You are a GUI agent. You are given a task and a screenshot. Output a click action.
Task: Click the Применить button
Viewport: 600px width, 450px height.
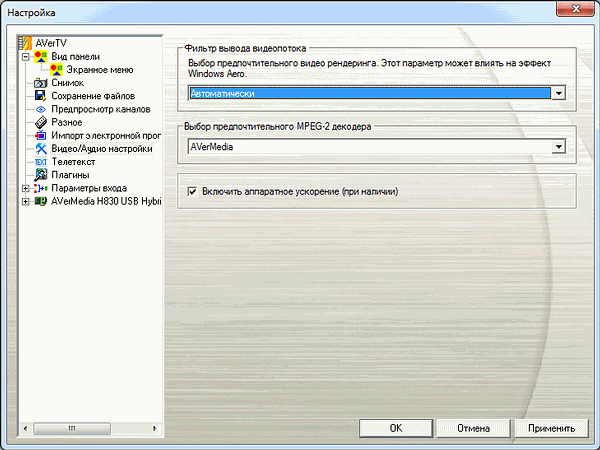pyautogui.click(x=552, y=428)
